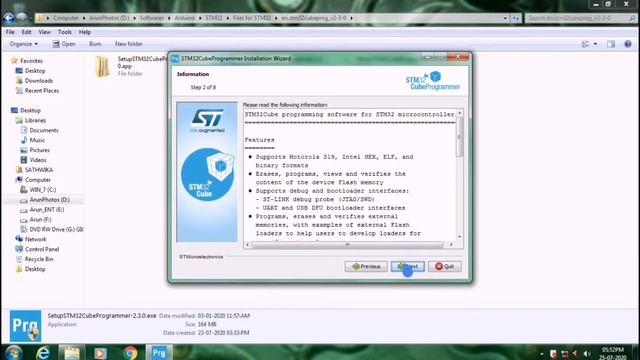Click Computer in the address breadcrumb
Screen dimensions: 640x360
(66, 18)
